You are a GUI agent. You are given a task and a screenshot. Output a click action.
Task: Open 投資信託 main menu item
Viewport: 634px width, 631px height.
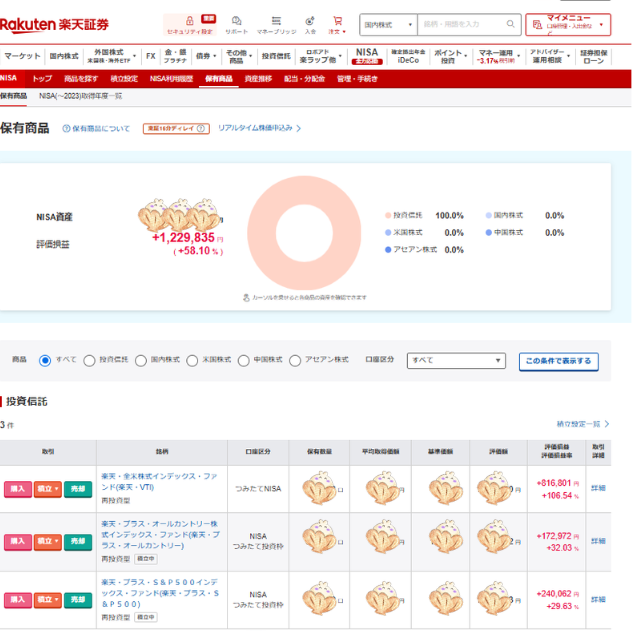point(276,56)
